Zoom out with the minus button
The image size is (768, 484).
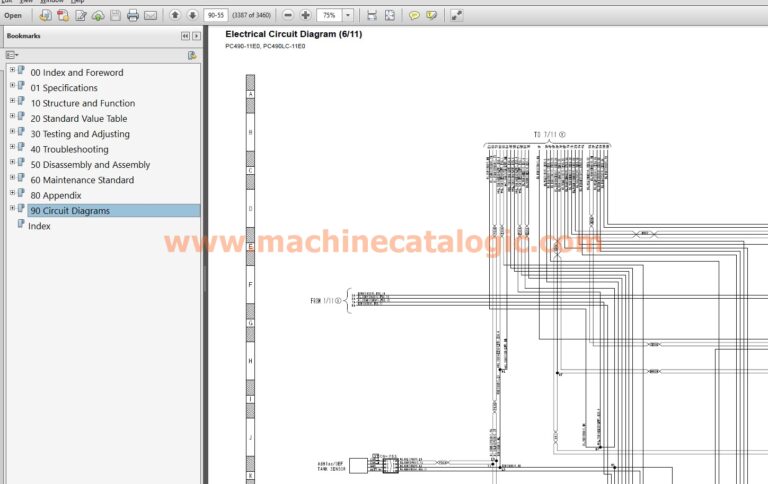click(x=288, y=15)
